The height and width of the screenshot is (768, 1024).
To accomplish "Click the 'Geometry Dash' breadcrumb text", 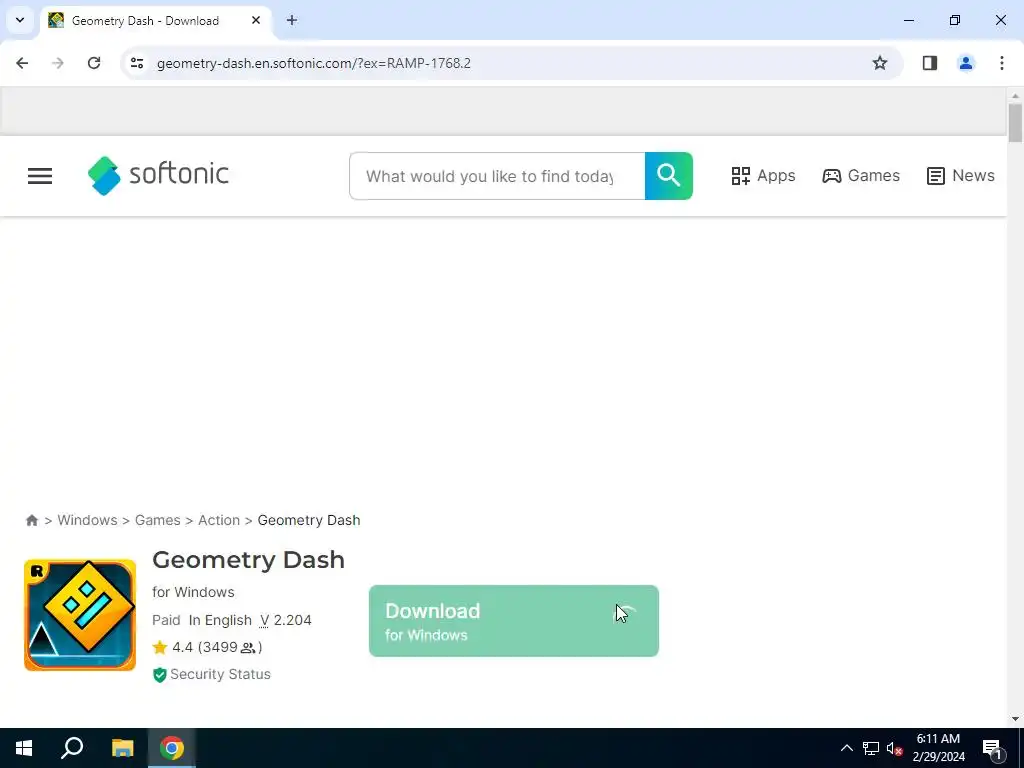I will (x=309, y=520).
